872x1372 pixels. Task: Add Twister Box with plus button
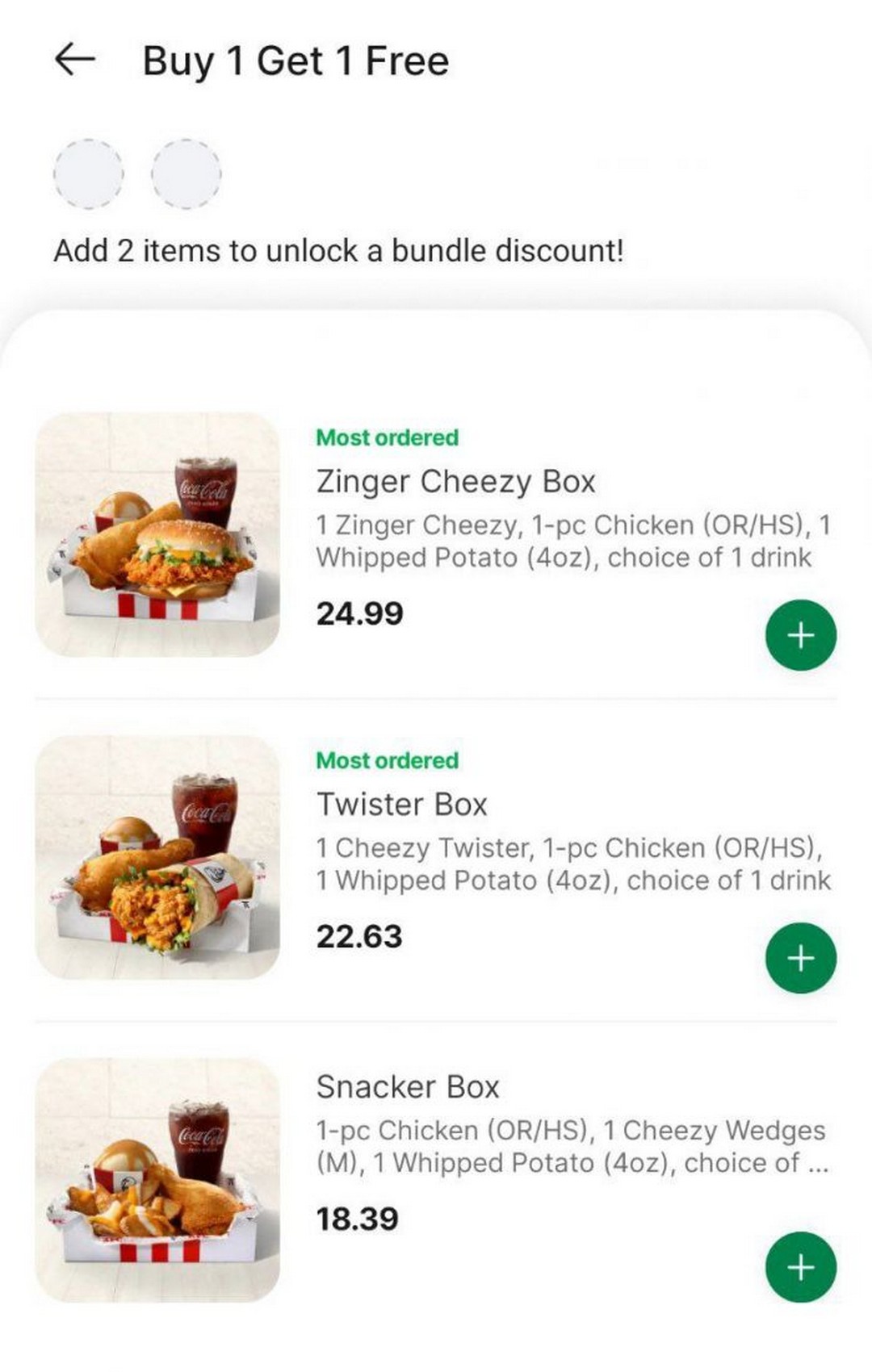(x=800, y=958)
